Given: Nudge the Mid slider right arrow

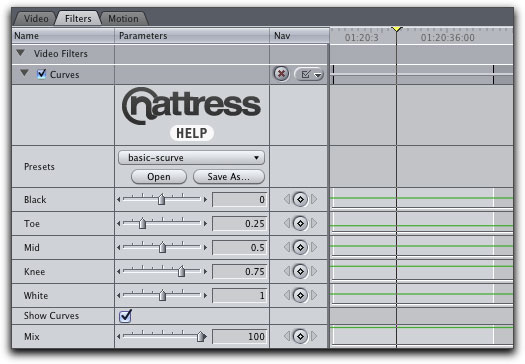Looking at the screenshot, I should click(x=205, y=247).
